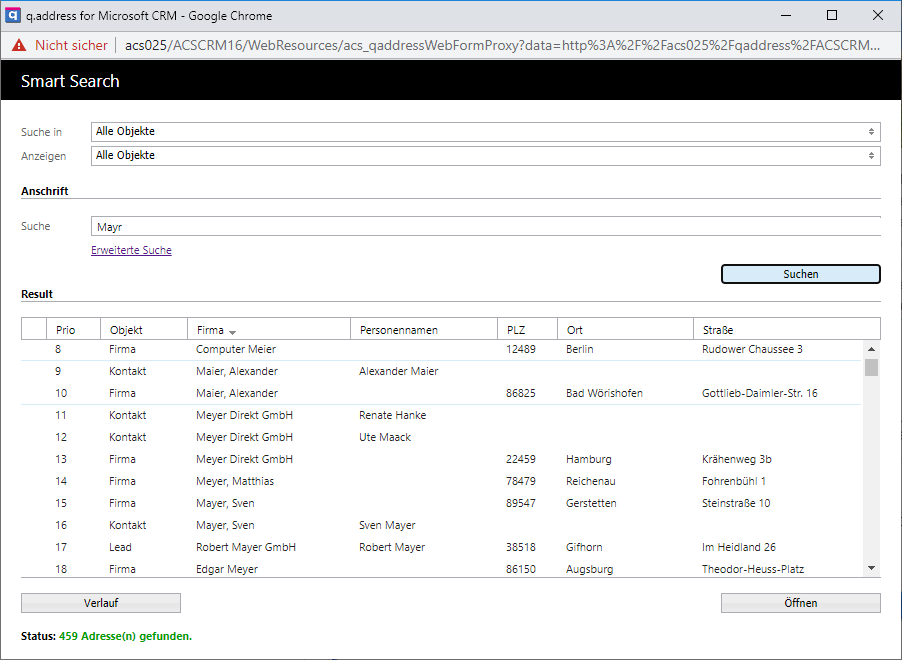The height and width of the screenshot is (660, 902).
Task: Select the 'Alexander Maier' contact name
Action: [x=399, y=371]
